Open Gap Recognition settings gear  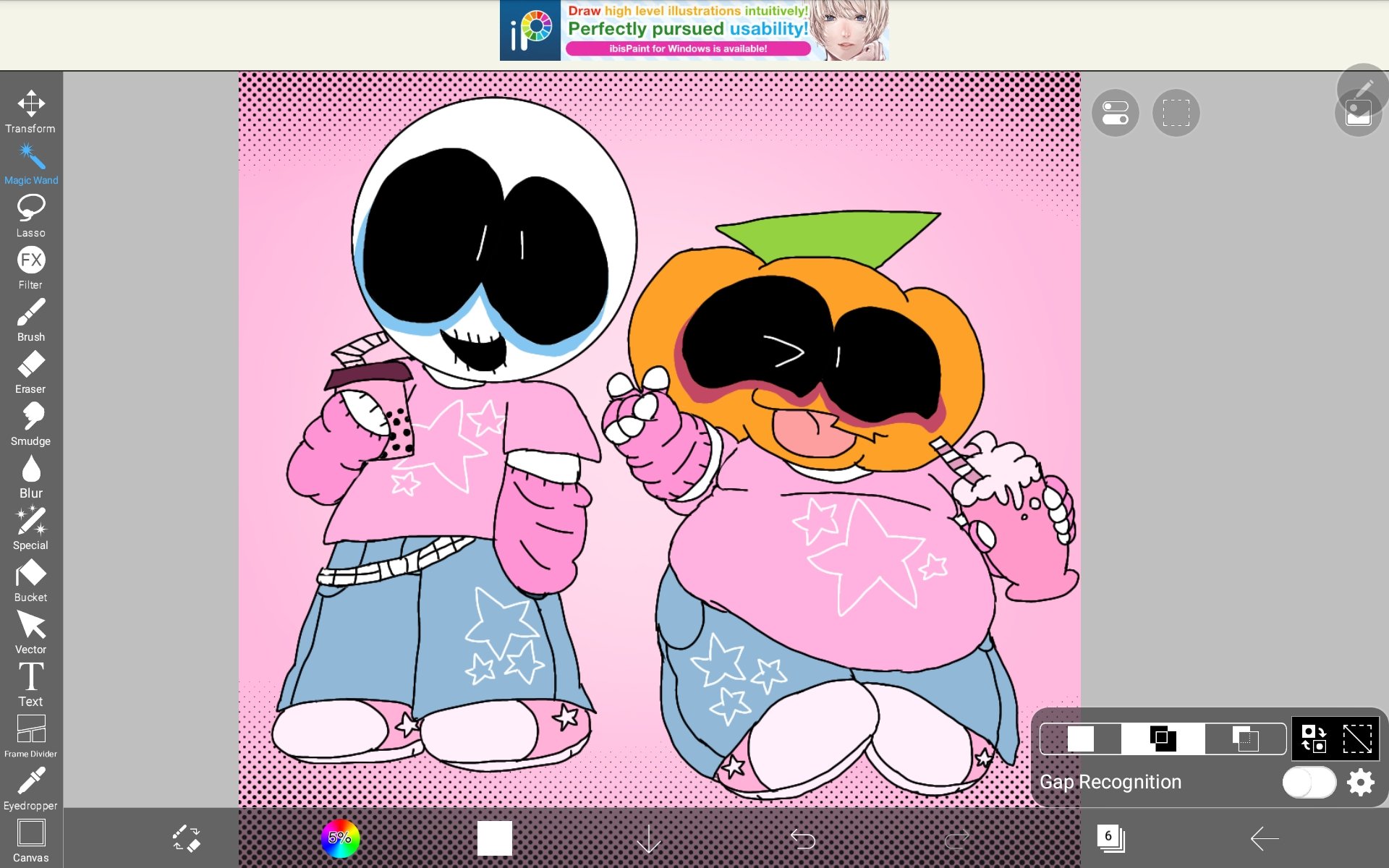(x=1360, y=782)
